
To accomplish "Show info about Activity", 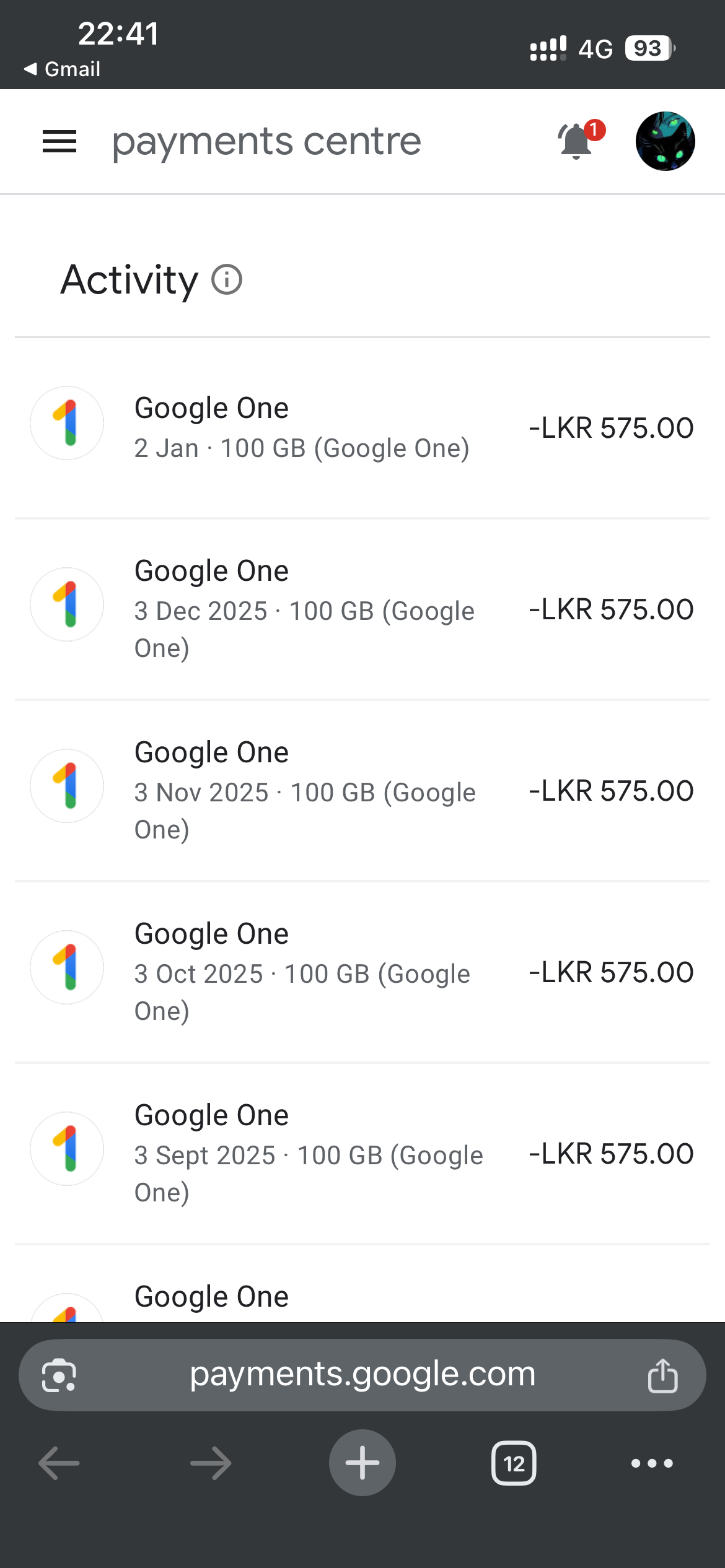I will 227,280.
